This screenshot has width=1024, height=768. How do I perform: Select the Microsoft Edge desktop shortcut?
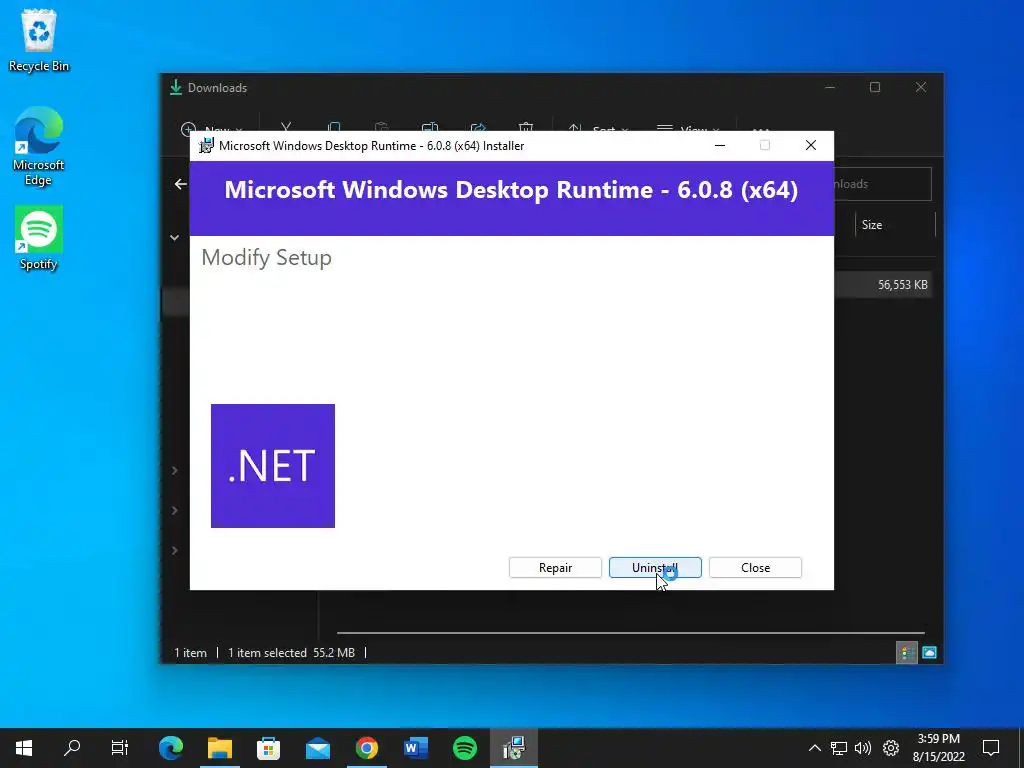point(39,146)
